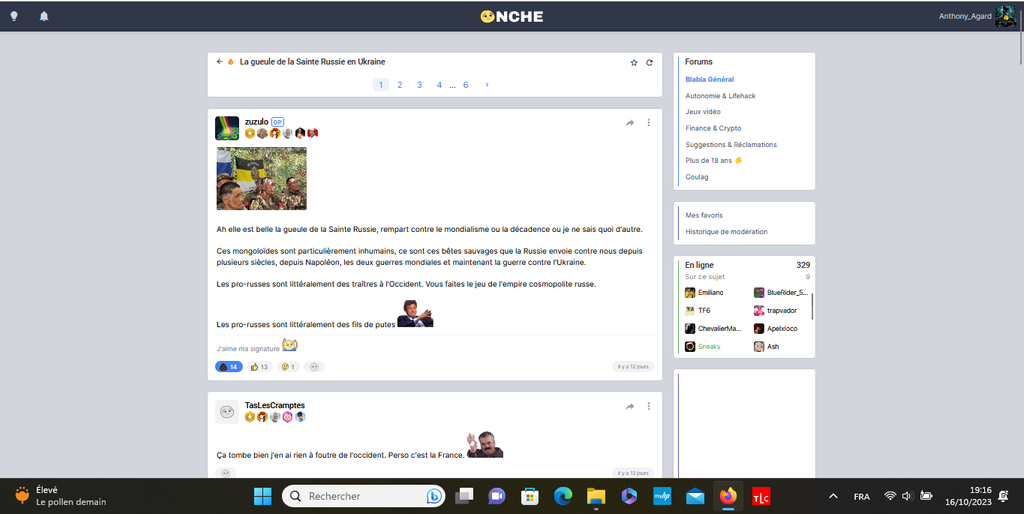Refresh the topic with the reload icon
Viewport: 1024px width, 514px height.
(x=649, y=62)
